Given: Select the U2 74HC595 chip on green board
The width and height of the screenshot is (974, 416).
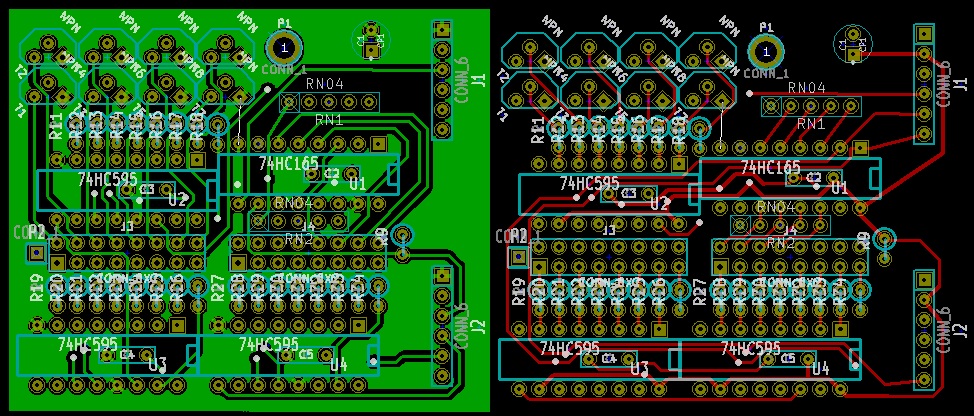Looking at the screenshot, I should click(125, 190).
